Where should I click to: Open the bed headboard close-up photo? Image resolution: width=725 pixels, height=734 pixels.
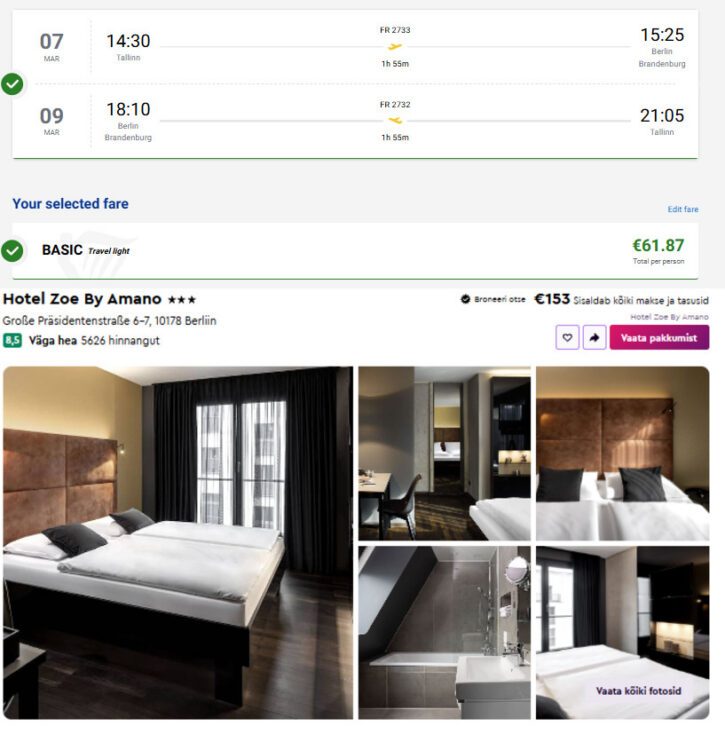tap(622, 453)
